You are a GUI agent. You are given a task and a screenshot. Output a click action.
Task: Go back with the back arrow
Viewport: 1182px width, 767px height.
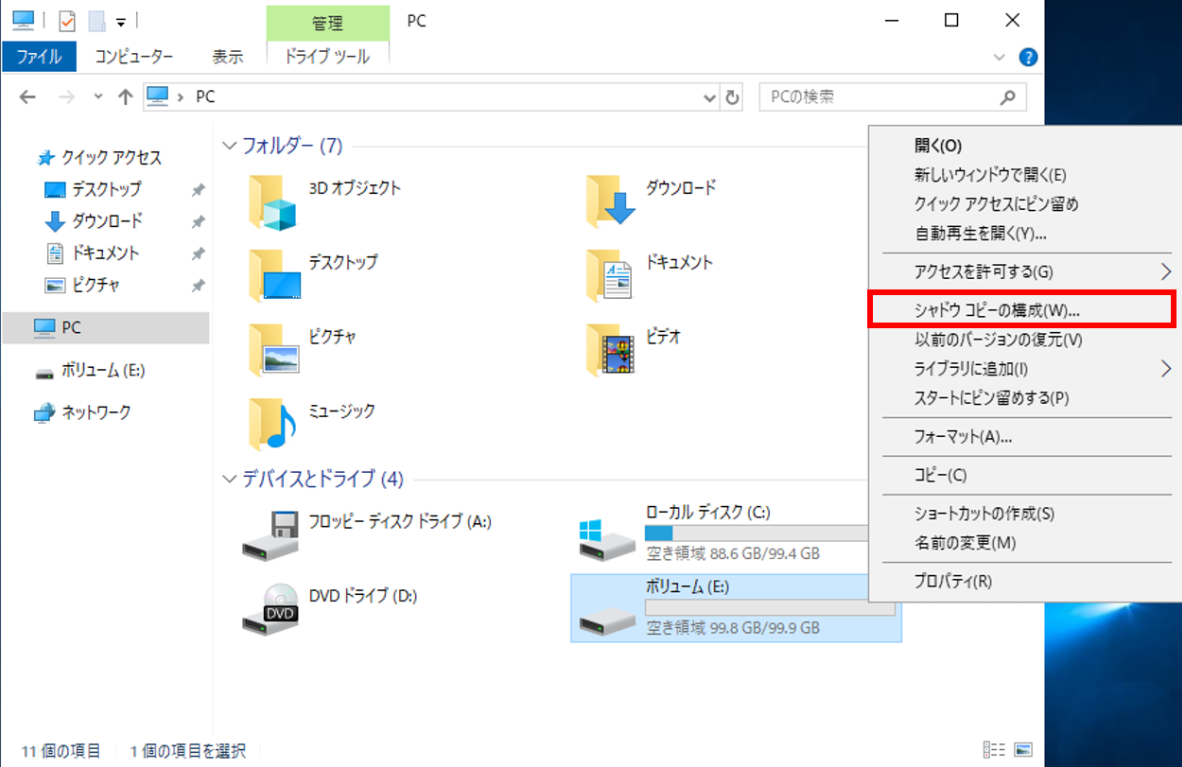coord(28,97)
